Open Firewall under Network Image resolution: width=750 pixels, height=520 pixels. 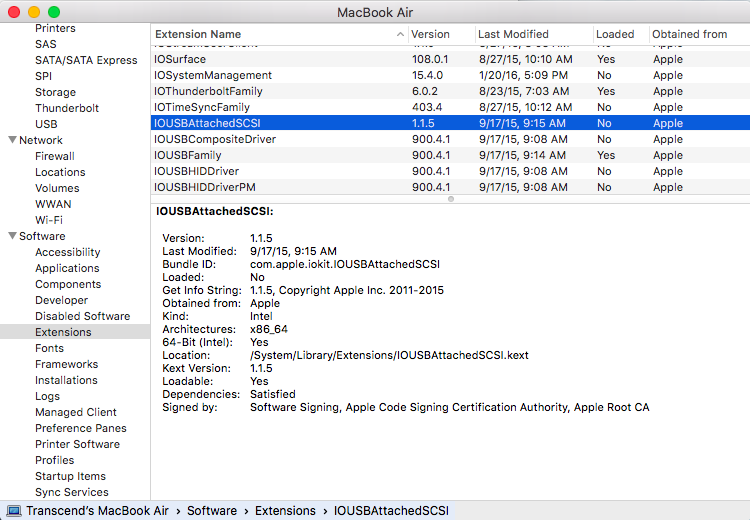point(55,156)
